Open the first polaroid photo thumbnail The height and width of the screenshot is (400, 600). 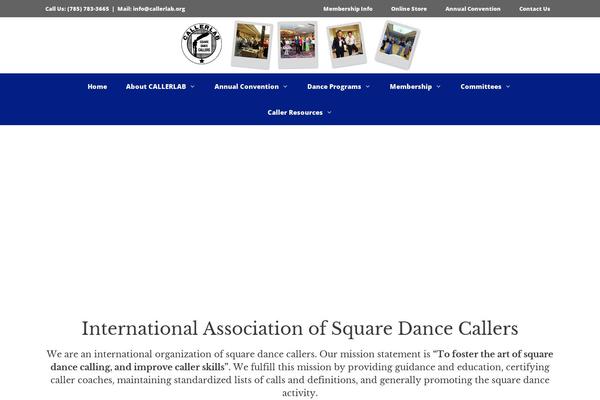pos(252,45)
